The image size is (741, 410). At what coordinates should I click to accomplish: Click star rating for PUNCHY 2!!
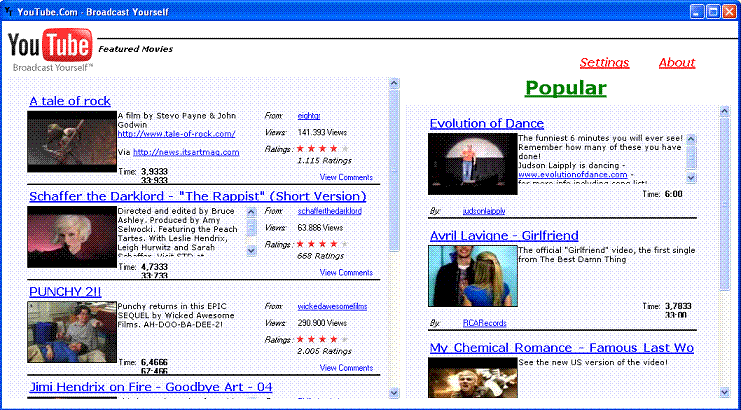322,340
